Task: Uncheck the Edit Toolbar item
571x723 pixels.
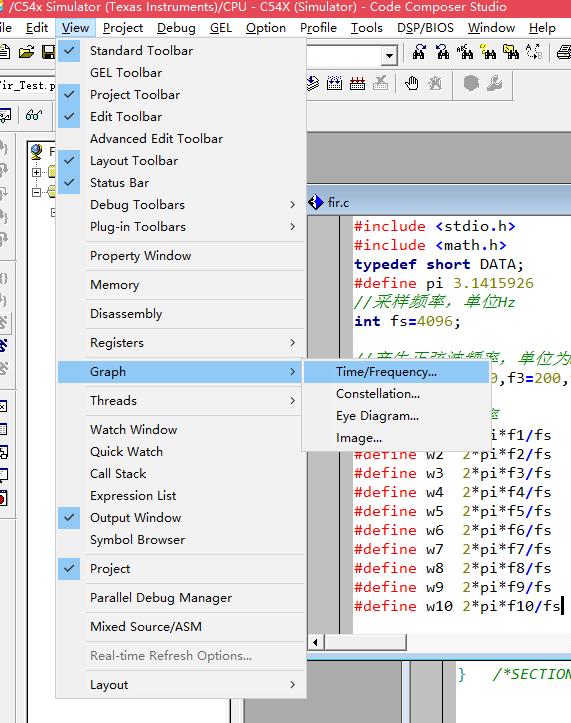Action: click(x=181, y=117)
